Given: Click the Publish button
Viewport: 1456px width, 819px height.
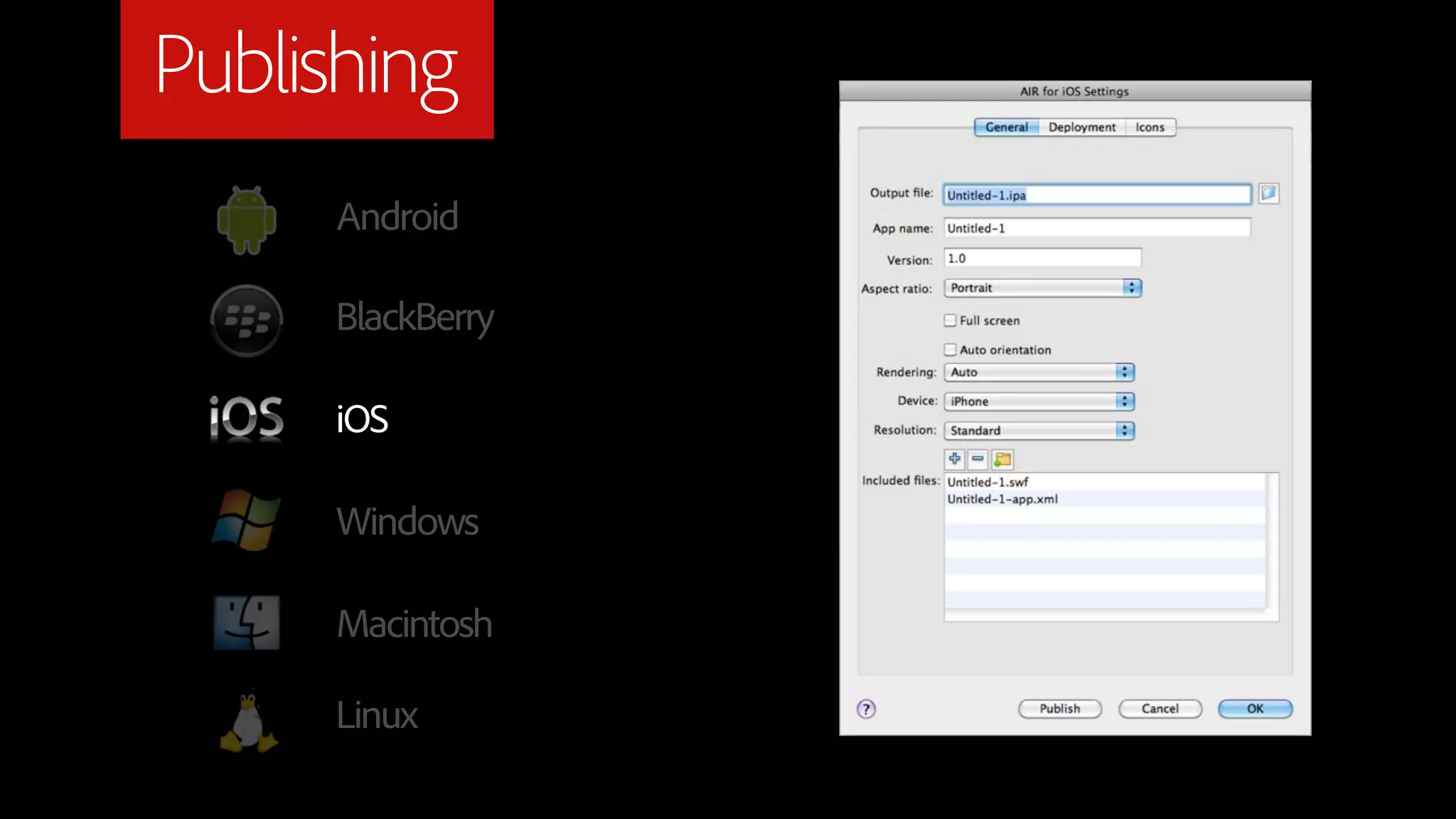Looking at the screenshot, I should tap(1060, 709).
